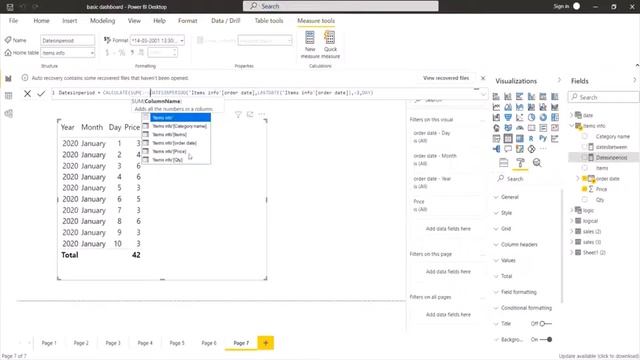Expand the logic table in Fields
The height and width of the screenshot is (360, 640).
click(572, 210)
